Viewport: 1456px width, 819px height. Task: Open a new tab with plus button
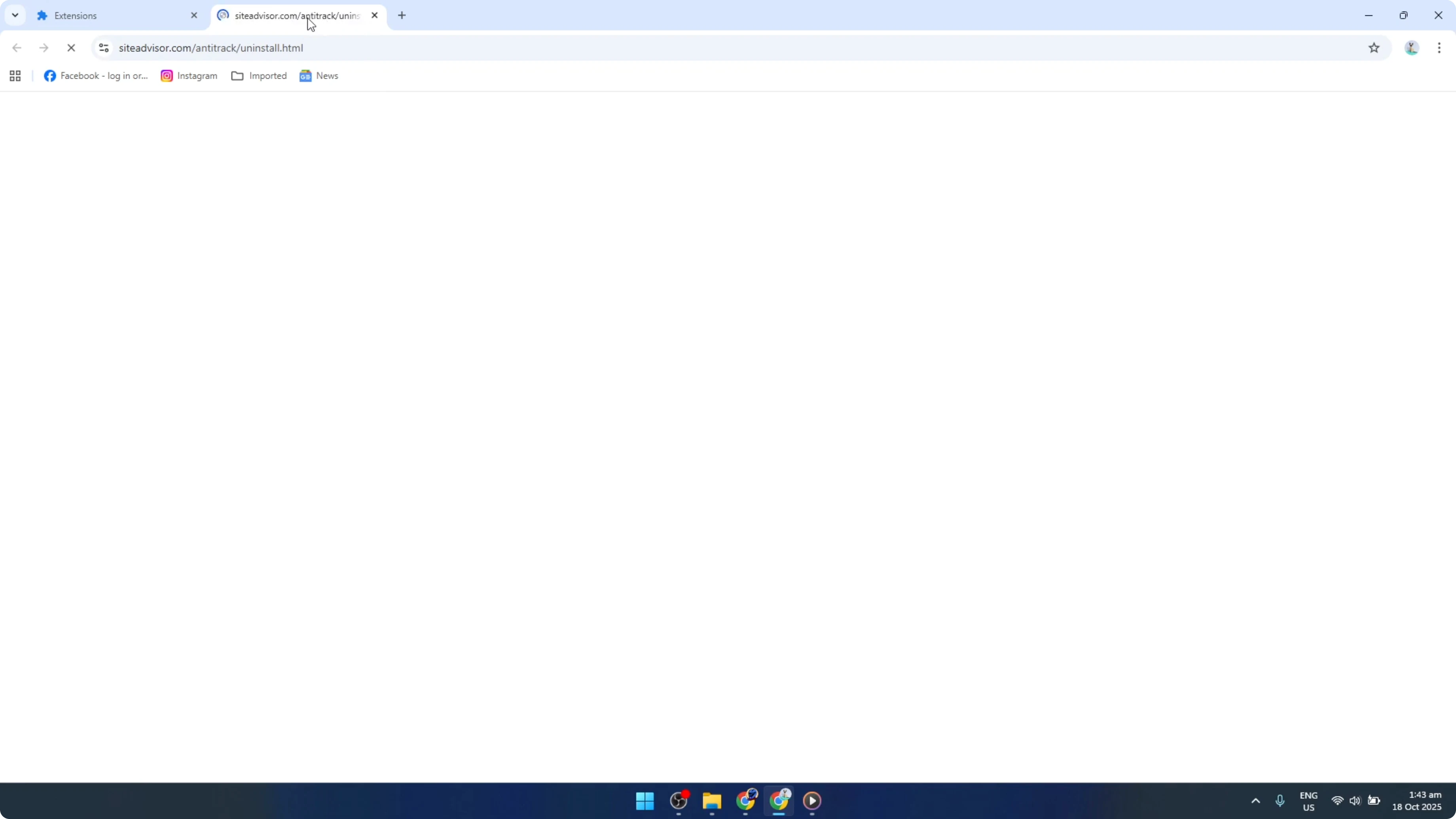(402, 15)
